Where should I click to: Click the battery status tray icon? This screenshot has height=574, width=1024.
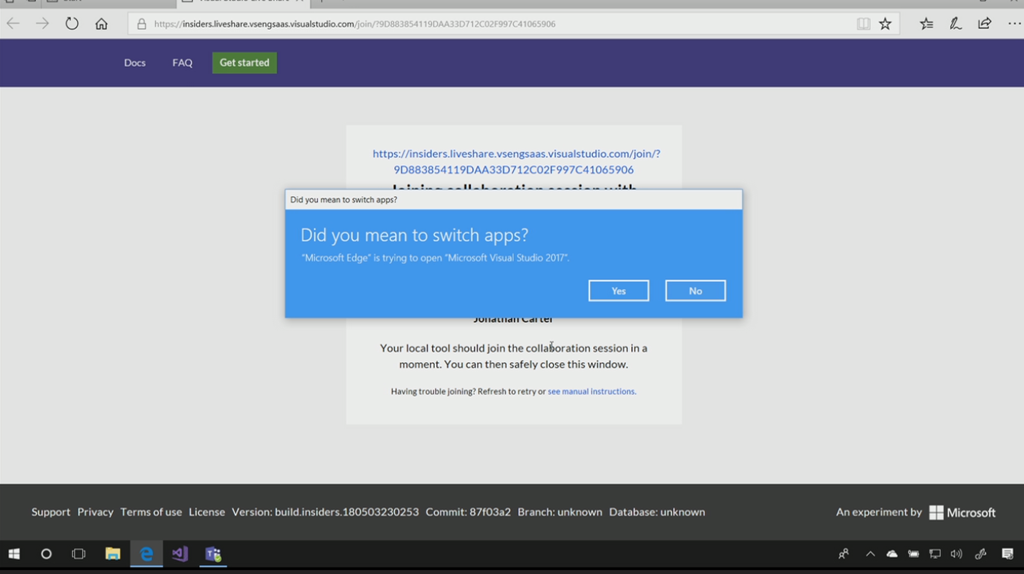point(913,554)
